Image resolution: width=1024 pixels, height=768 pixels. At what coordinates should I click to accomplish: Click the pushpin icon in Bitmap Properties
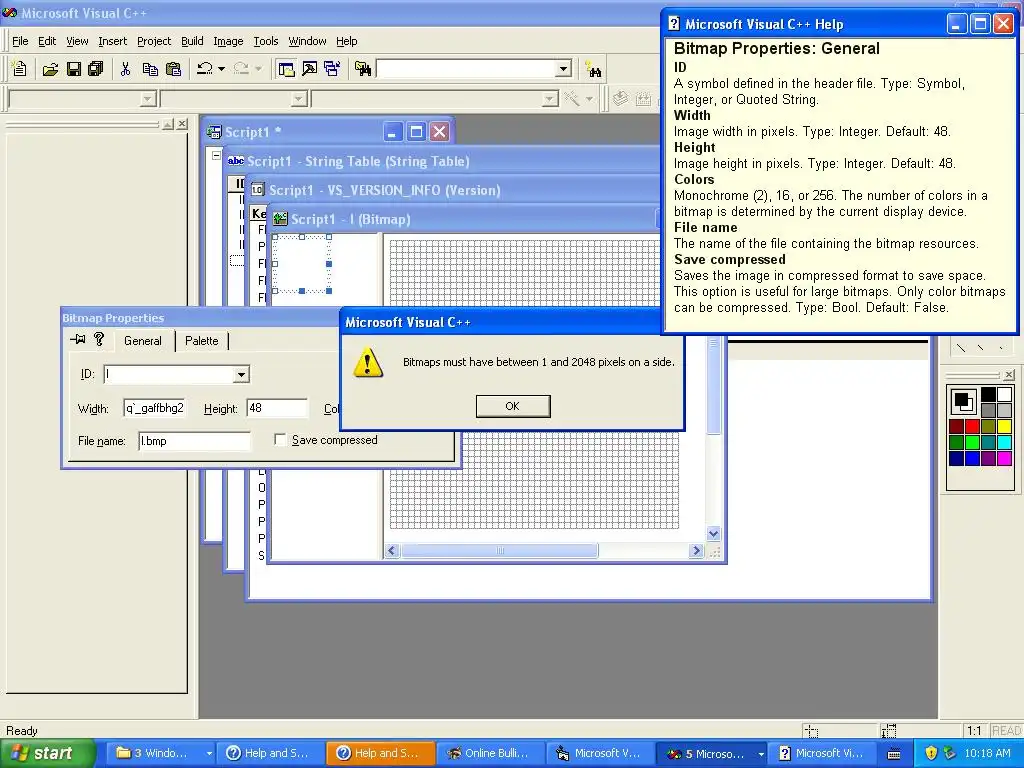tap(78, 339)
